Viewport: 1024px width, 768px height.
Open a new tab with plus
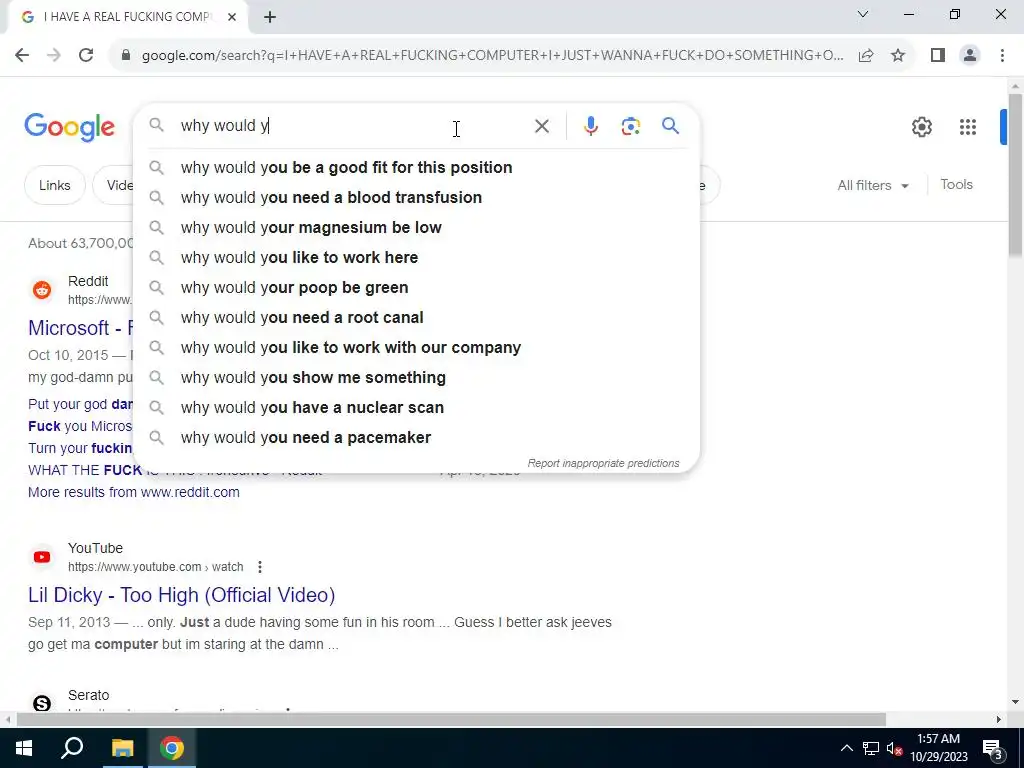(270, 17)
